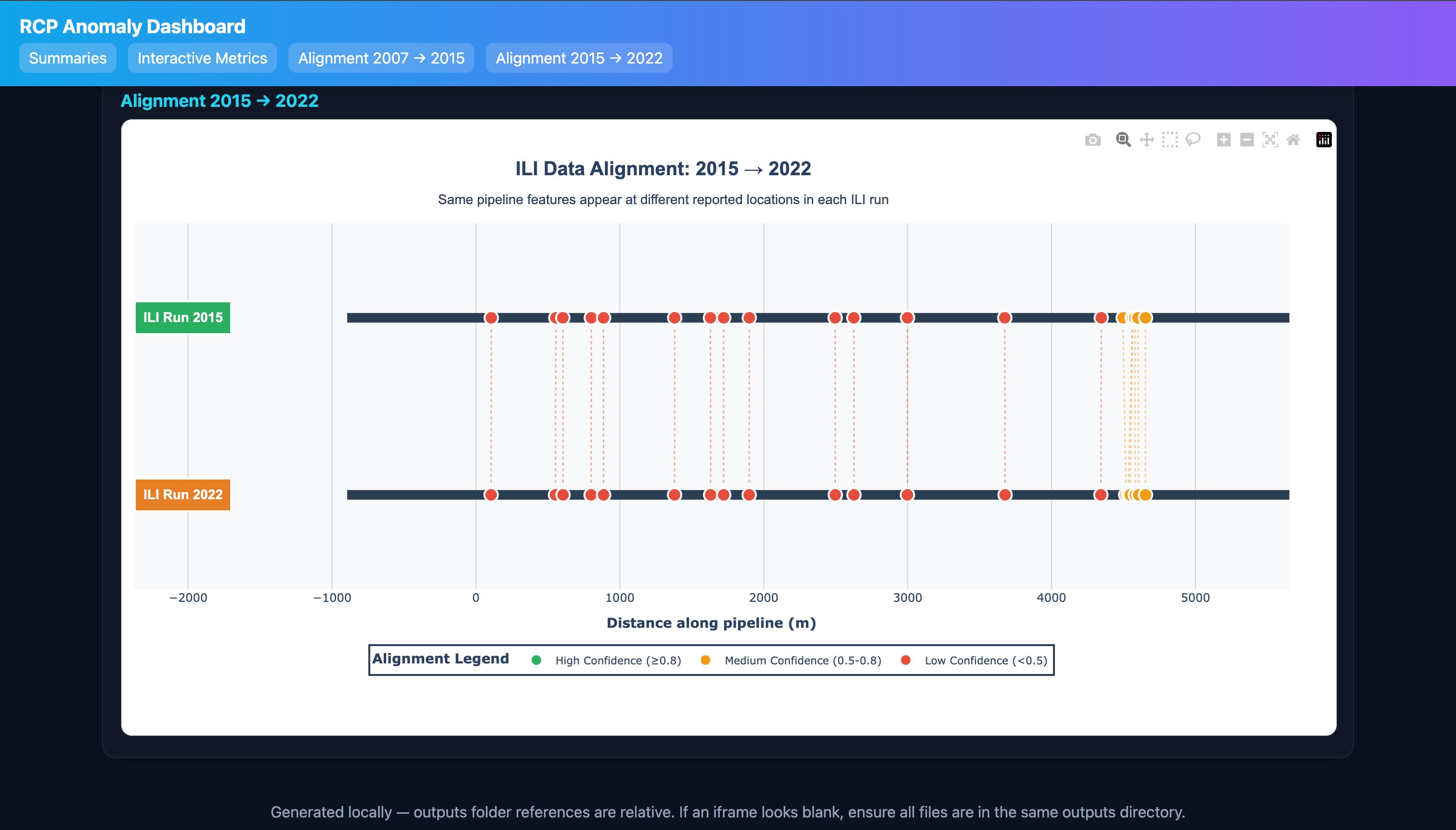Screen dimensions: 1456x830
Task: Choose the Lasso Select tool
Action: (1193, 140)
